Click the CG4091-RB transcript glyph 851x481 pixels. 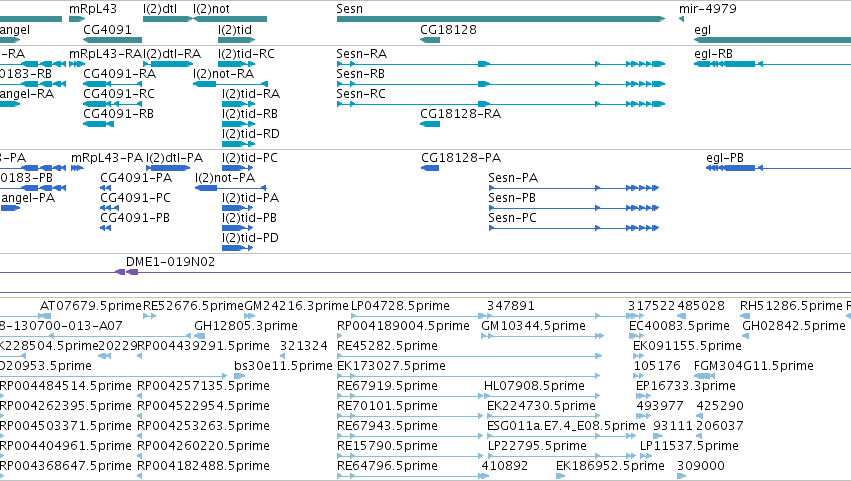click(x=98, y=124)
